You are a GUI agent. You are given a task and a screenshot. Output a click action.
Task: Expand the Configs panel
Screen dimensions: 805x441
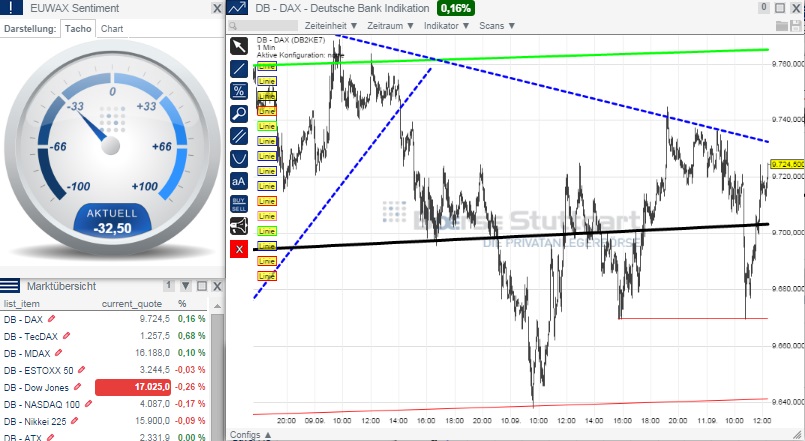[x=251, y=435]
